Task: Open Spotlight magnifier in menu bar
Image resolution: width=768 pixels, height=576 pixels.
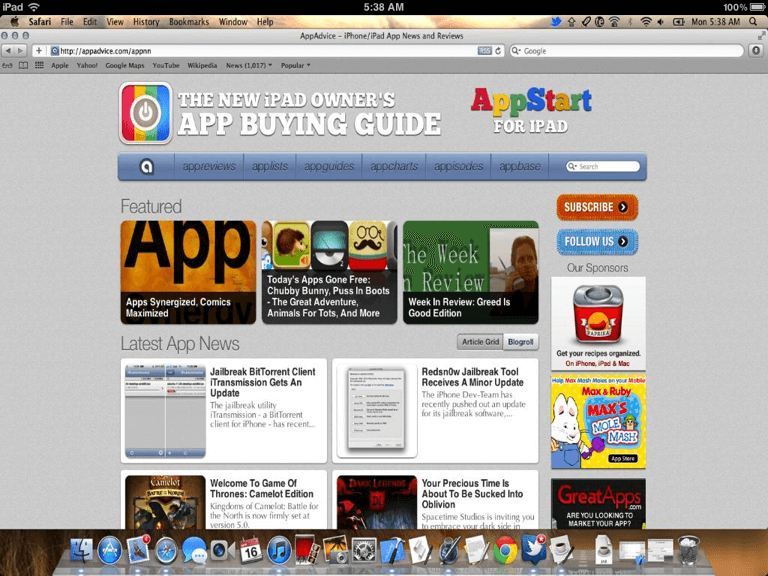Action: click(x=753, y=22)
